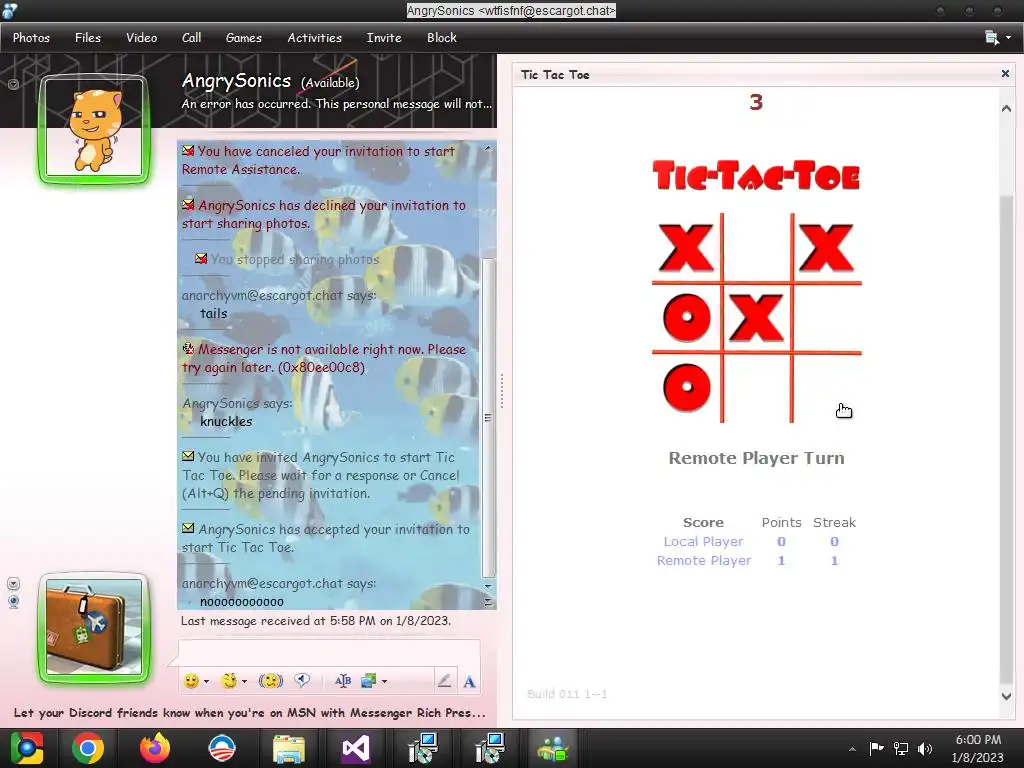Select the bottom-middle tic tac toe cell

pos(757,388)
